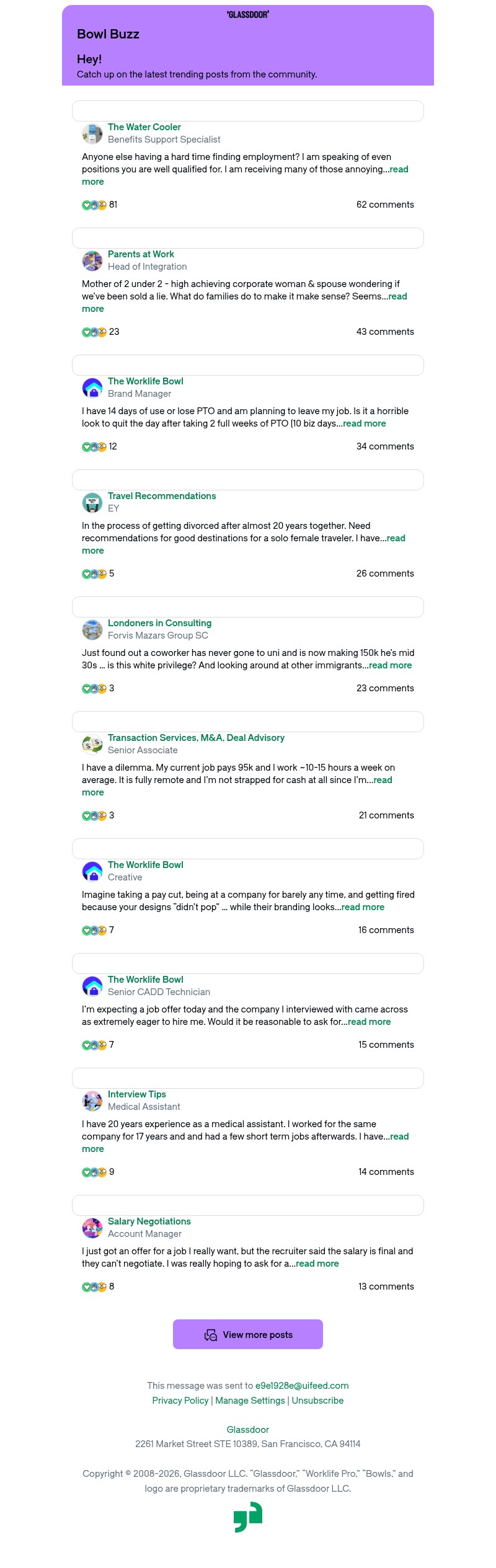496x1568 pixels.
Task: Click the surprised emoji reaction on the PTO post
Action: coord(101,446)
